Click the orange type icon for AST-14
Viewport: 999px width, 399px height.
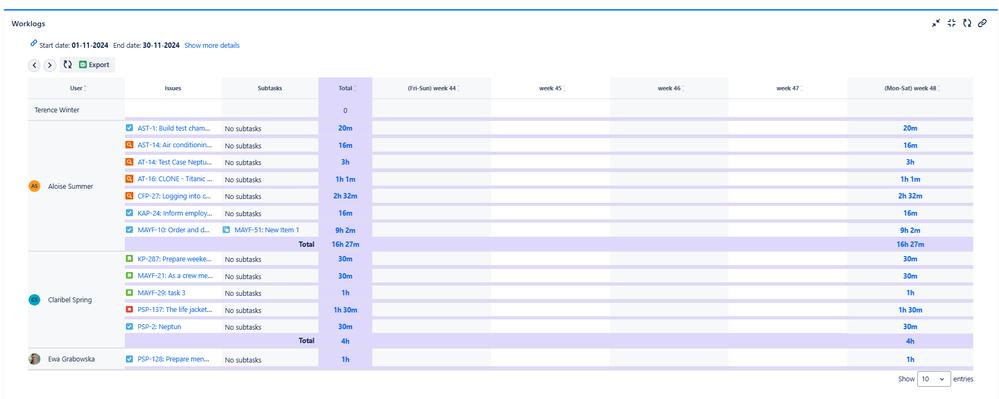[x=129, y=145]
